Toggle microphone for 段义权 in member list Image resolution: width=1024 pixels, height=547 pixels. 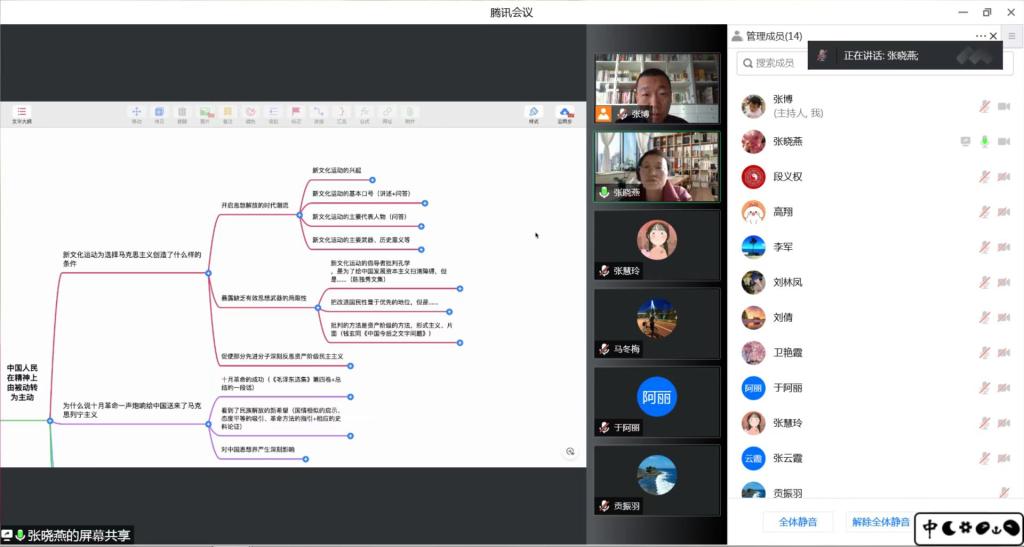[x=985, y=177]
